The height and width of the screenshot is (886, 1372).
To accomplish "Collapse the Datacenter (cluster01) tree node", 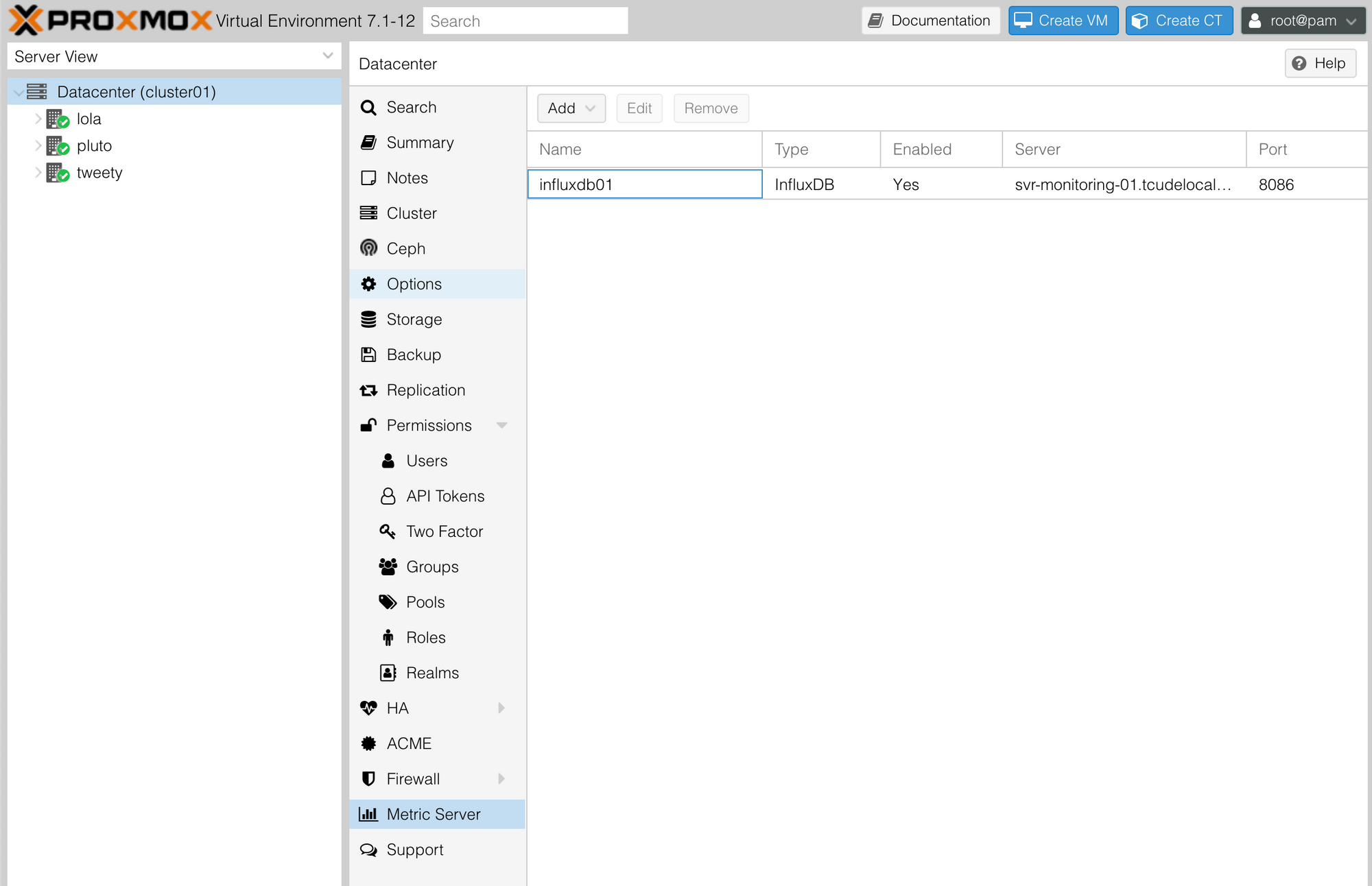I will (19, 92).
